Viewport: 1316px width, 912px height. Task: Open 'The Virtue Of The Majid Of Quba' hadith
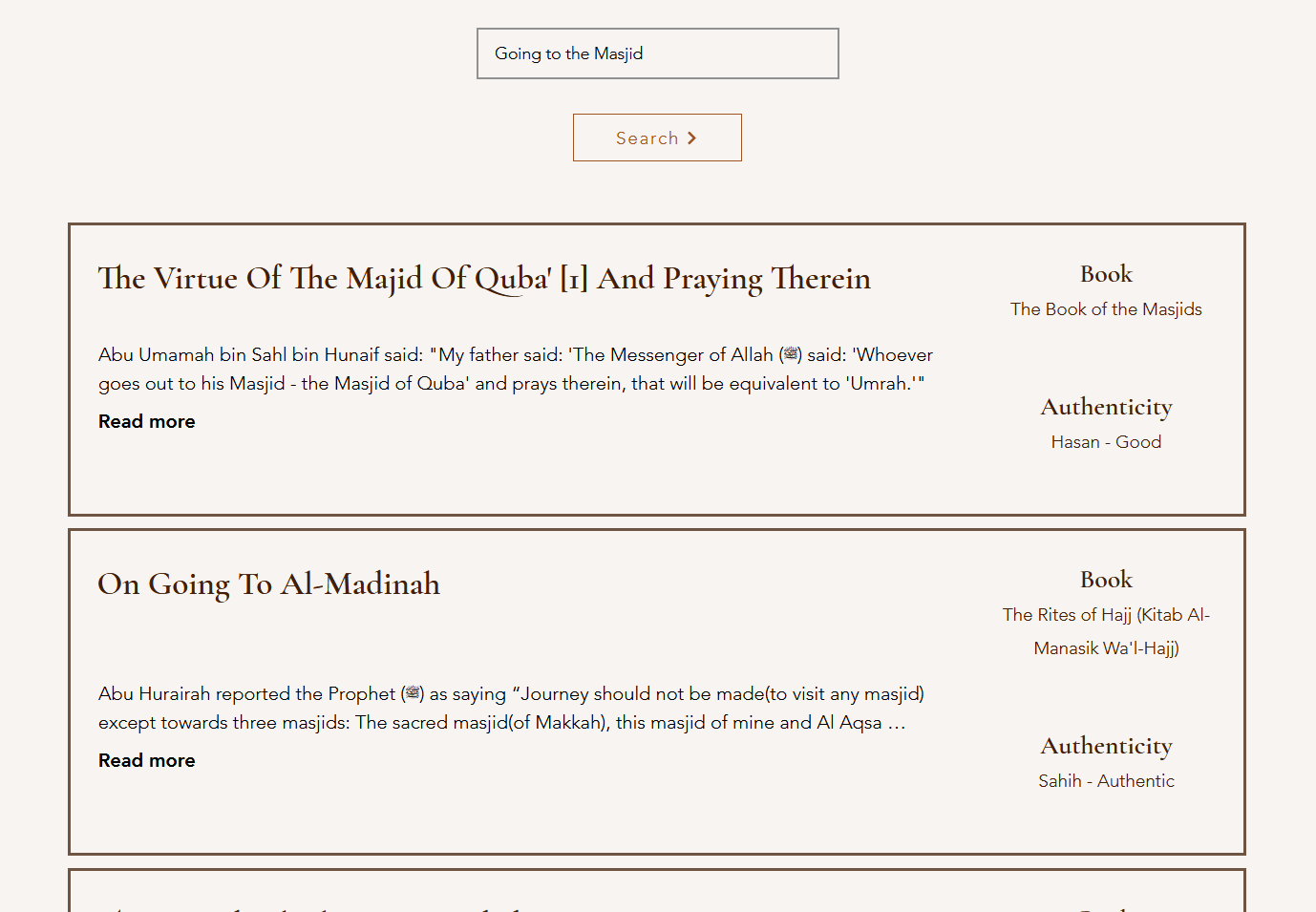(483, 278)
